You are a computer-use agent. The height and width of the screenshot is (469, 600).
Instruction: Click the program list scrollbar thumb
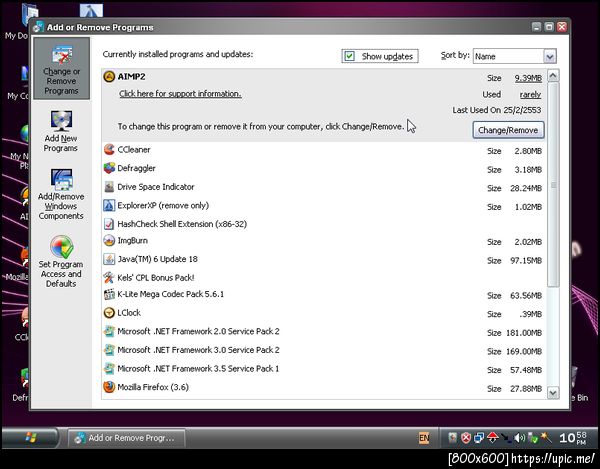click(553, 185)
